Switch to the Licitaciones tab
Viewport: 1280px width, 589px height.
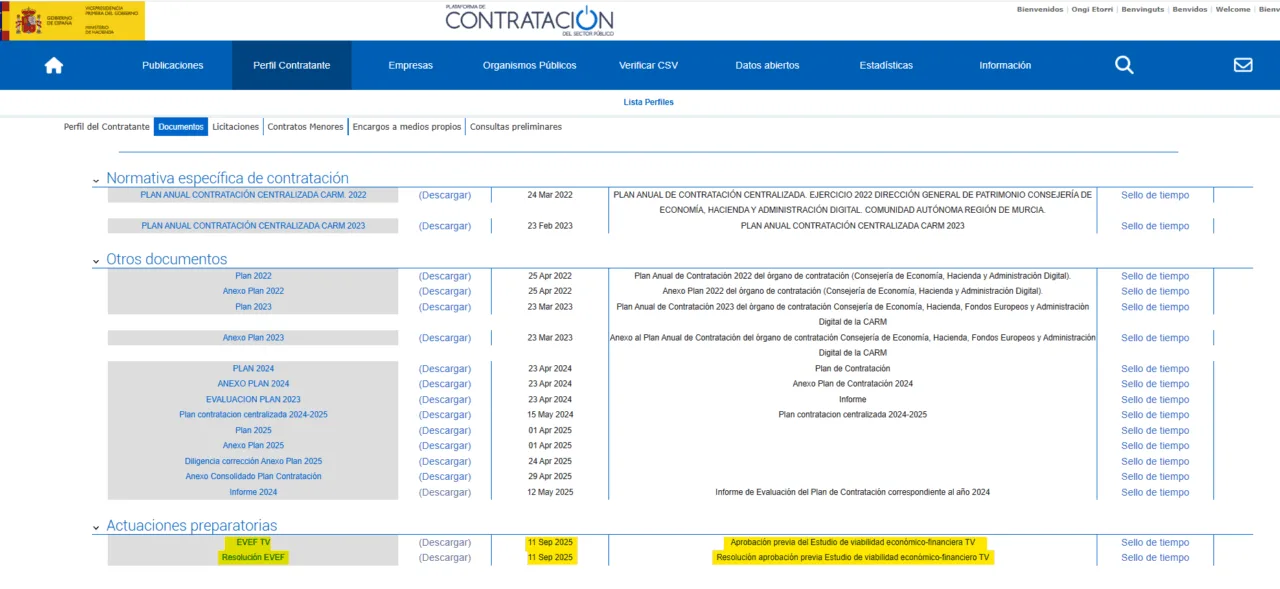point(236,127)
